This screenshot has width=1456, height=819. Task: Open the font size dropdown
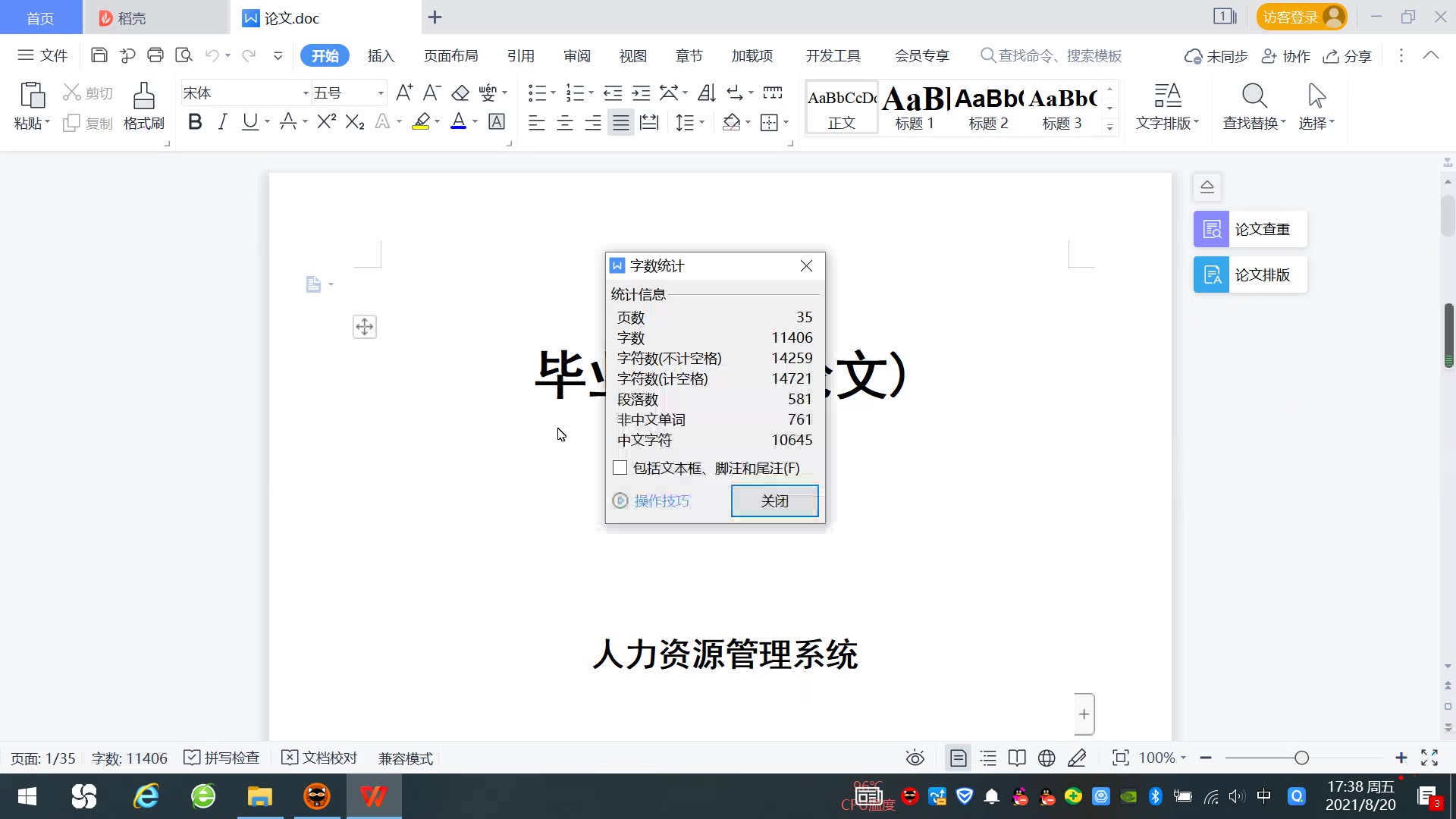[381, 93]
